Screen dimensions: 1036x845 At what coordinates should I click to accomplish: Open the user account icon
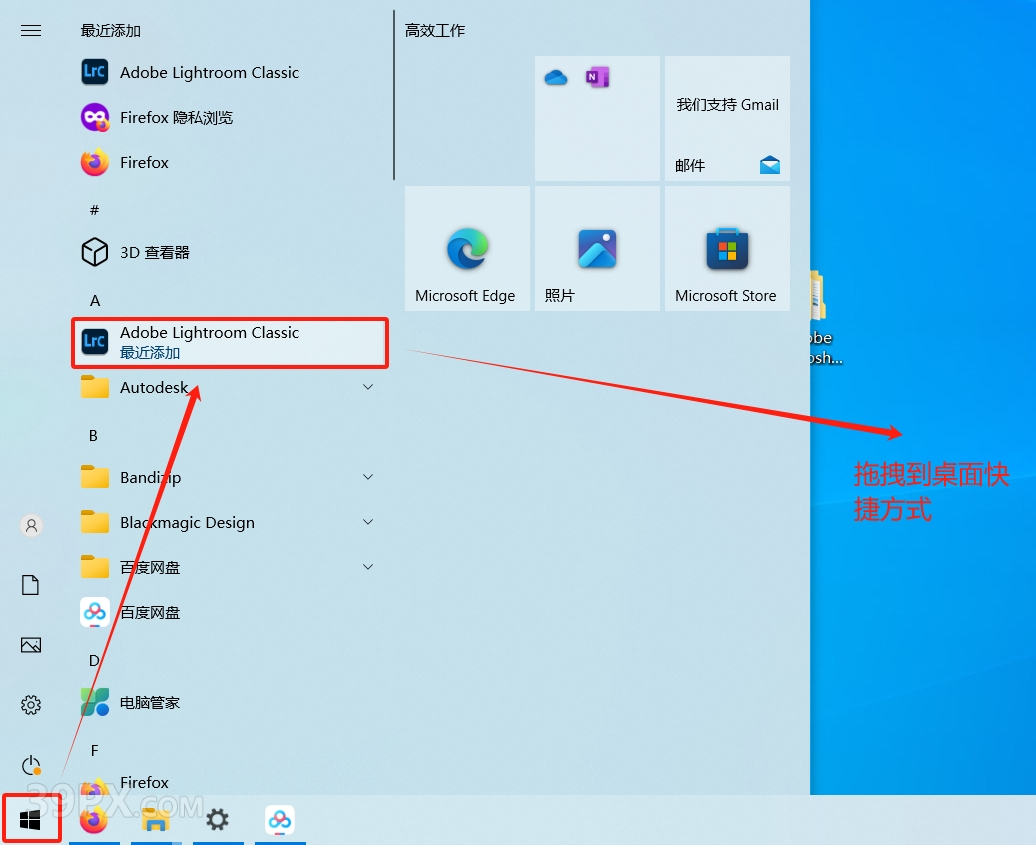(x=31, y=526)
